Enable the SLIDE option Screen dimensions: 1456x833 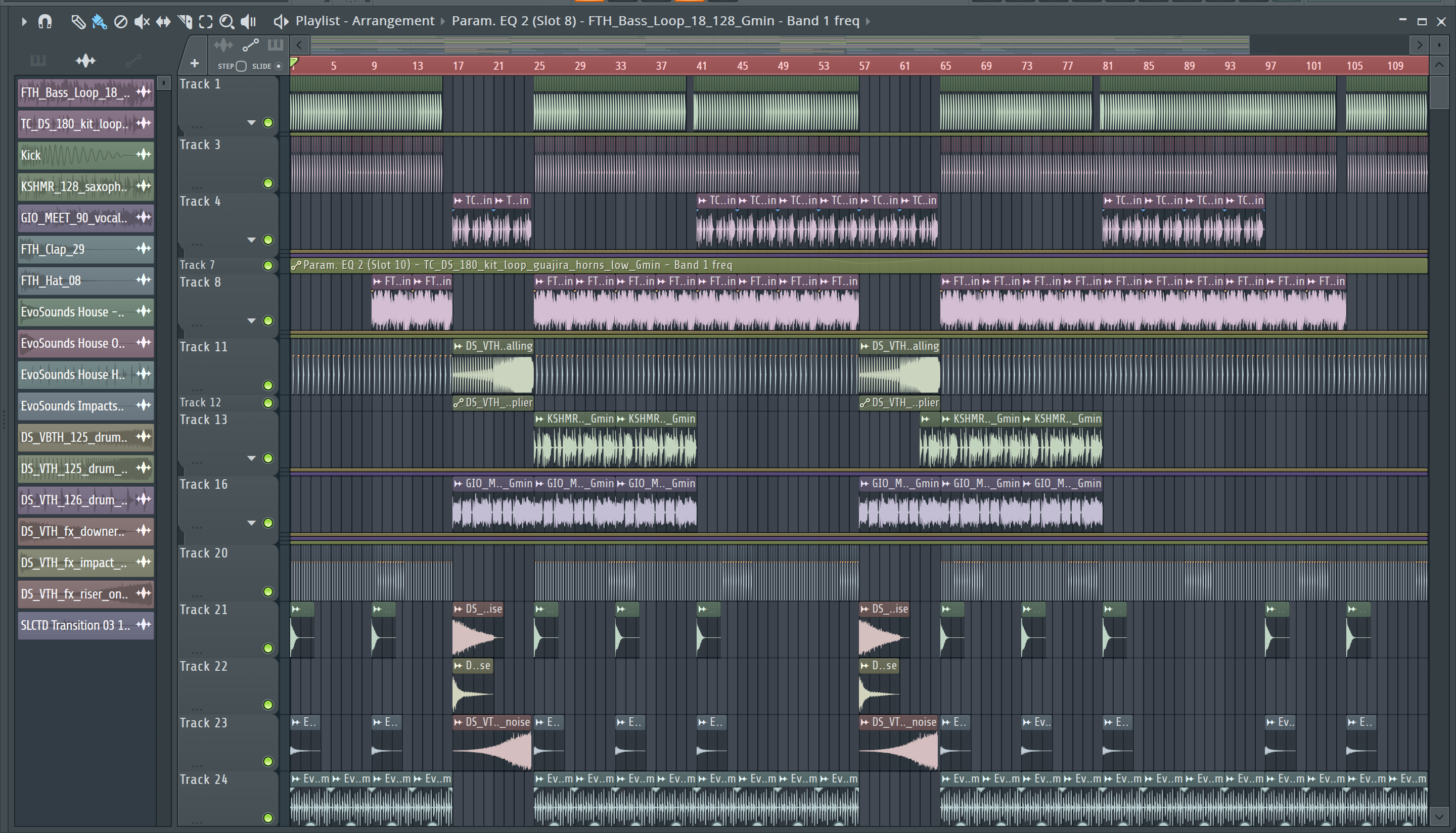click(279, 66)
